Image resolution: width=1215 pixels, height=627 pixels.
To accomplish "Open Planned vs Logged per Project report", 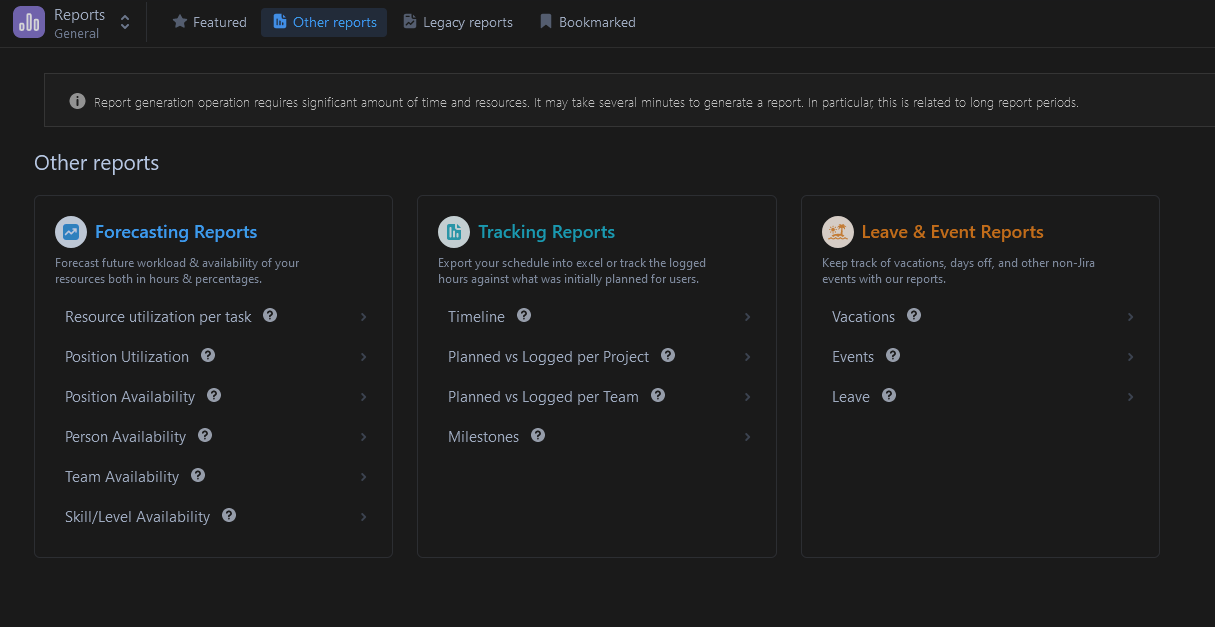I will (x=548, y=357).
